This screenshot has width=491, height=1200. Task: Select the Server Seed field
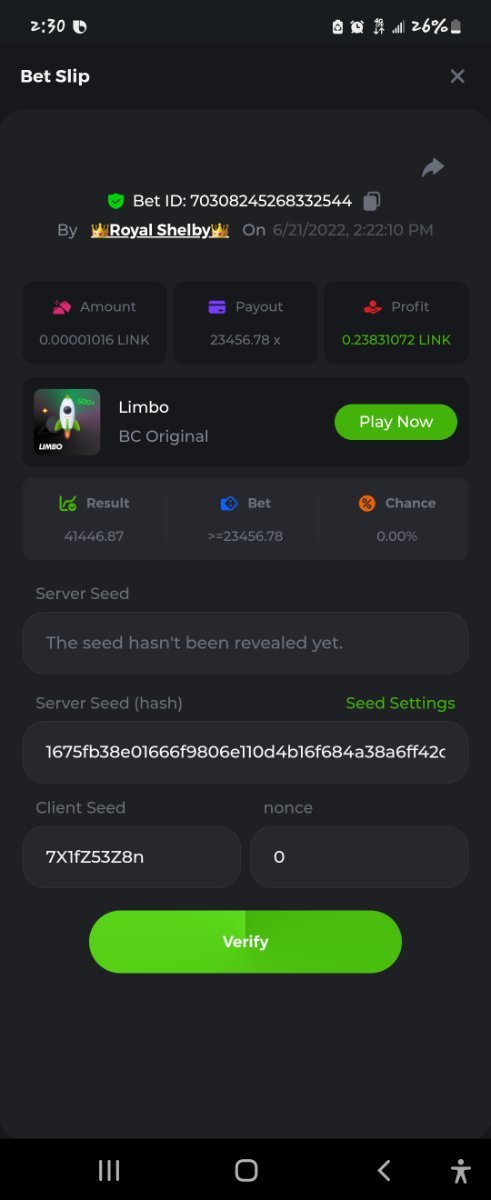coord(245,643)
